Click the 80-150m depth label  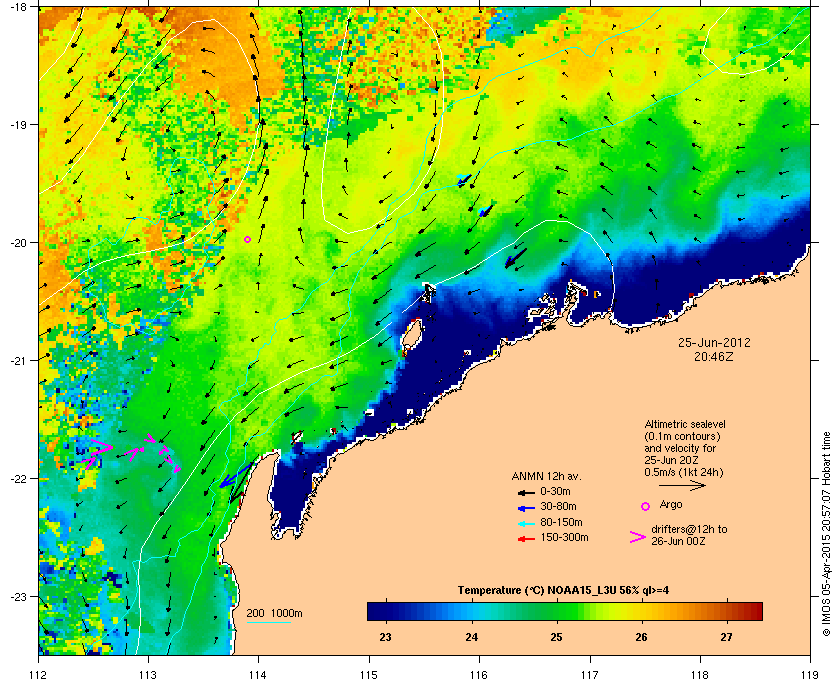[x=561, y=522]
